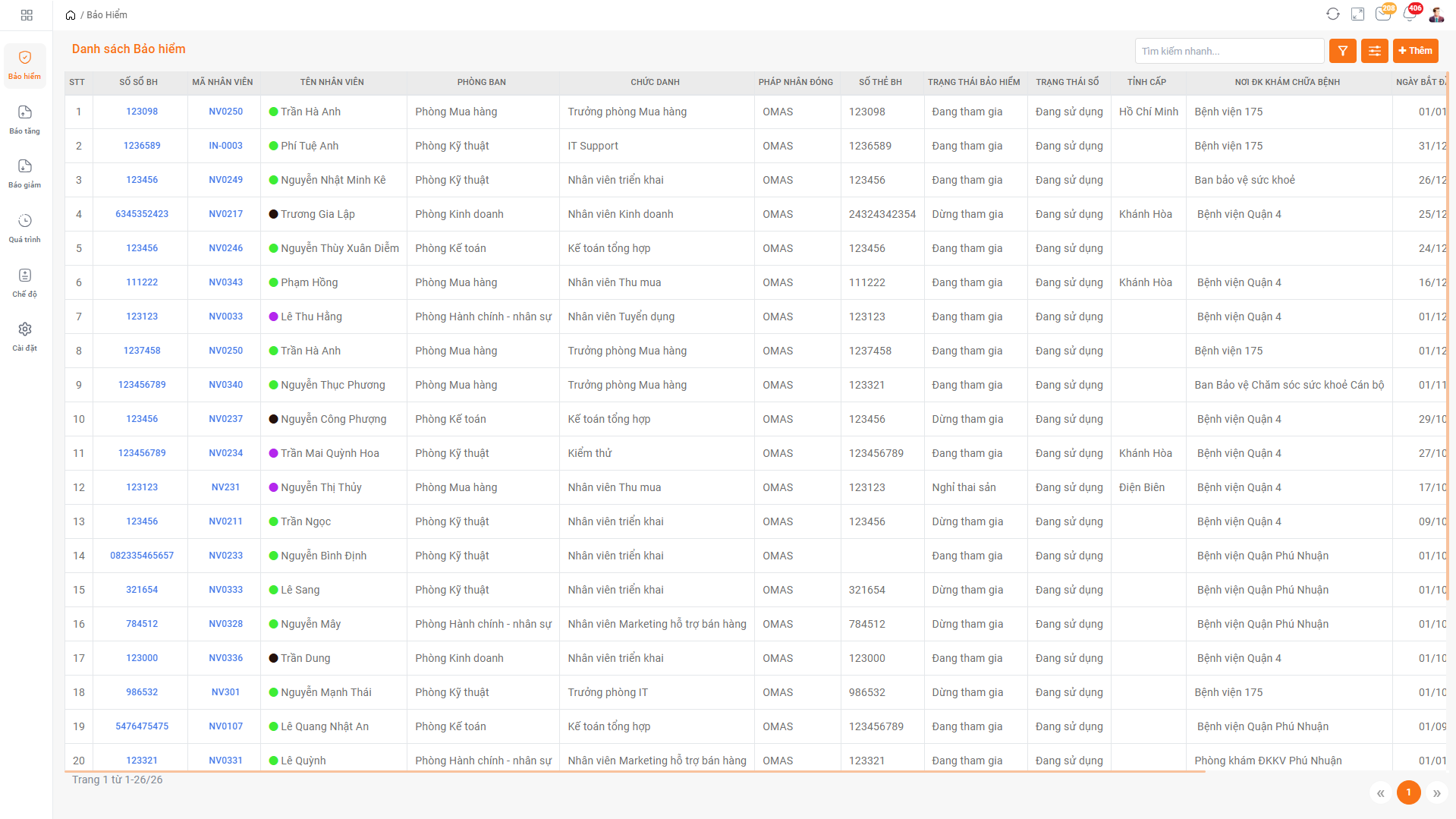This screenshot has width=1456, height=819.
Task: Click the orange filter funnel button
Action: coord(1342,51)
